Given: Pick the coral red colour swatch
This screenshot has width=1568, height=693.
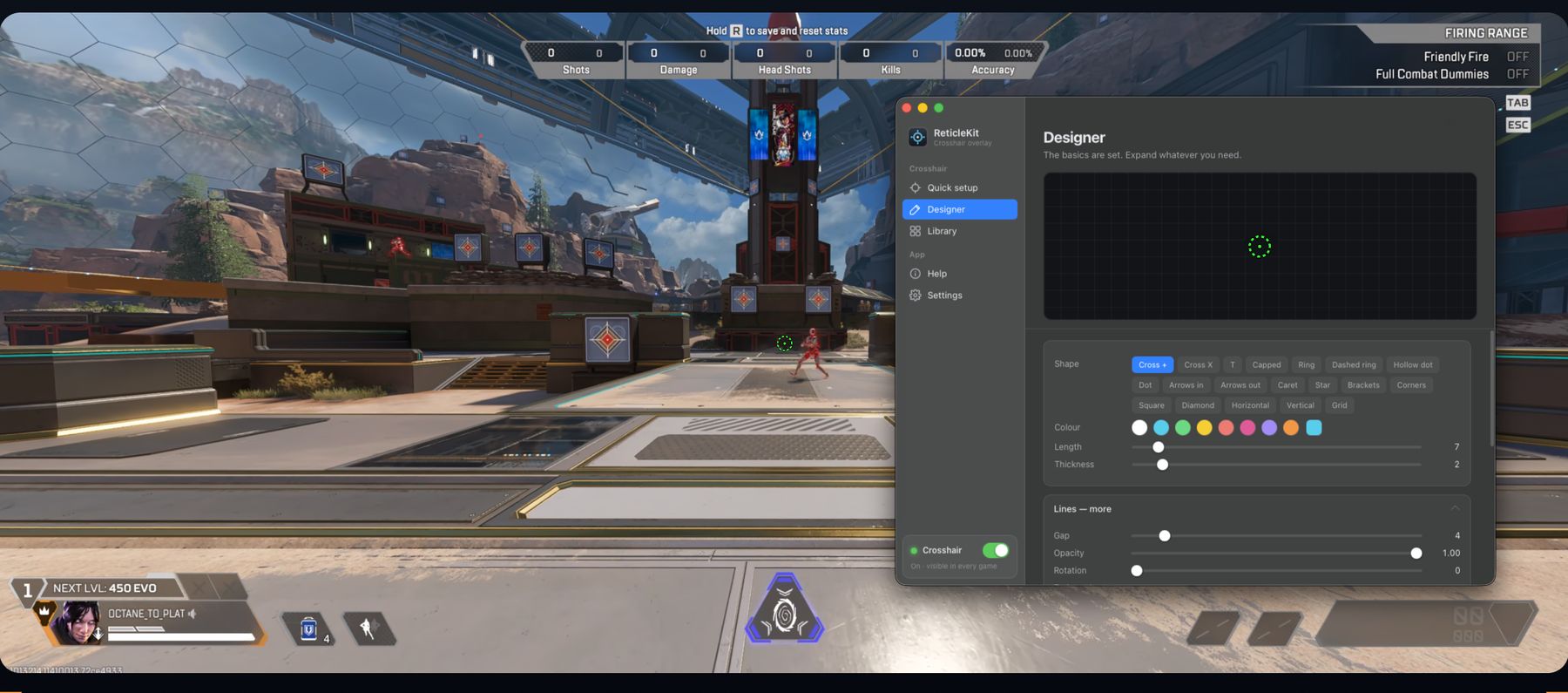Looking at the screenshot, I should [1226, 427].
